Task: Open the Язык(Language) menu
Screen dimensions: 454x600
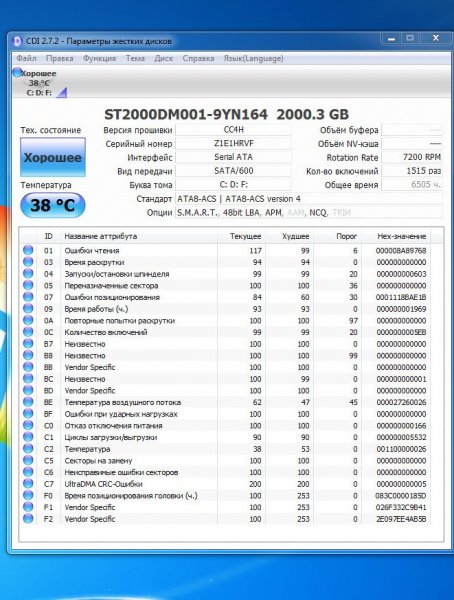Action: pyautogui.click(x=253, y=58)
